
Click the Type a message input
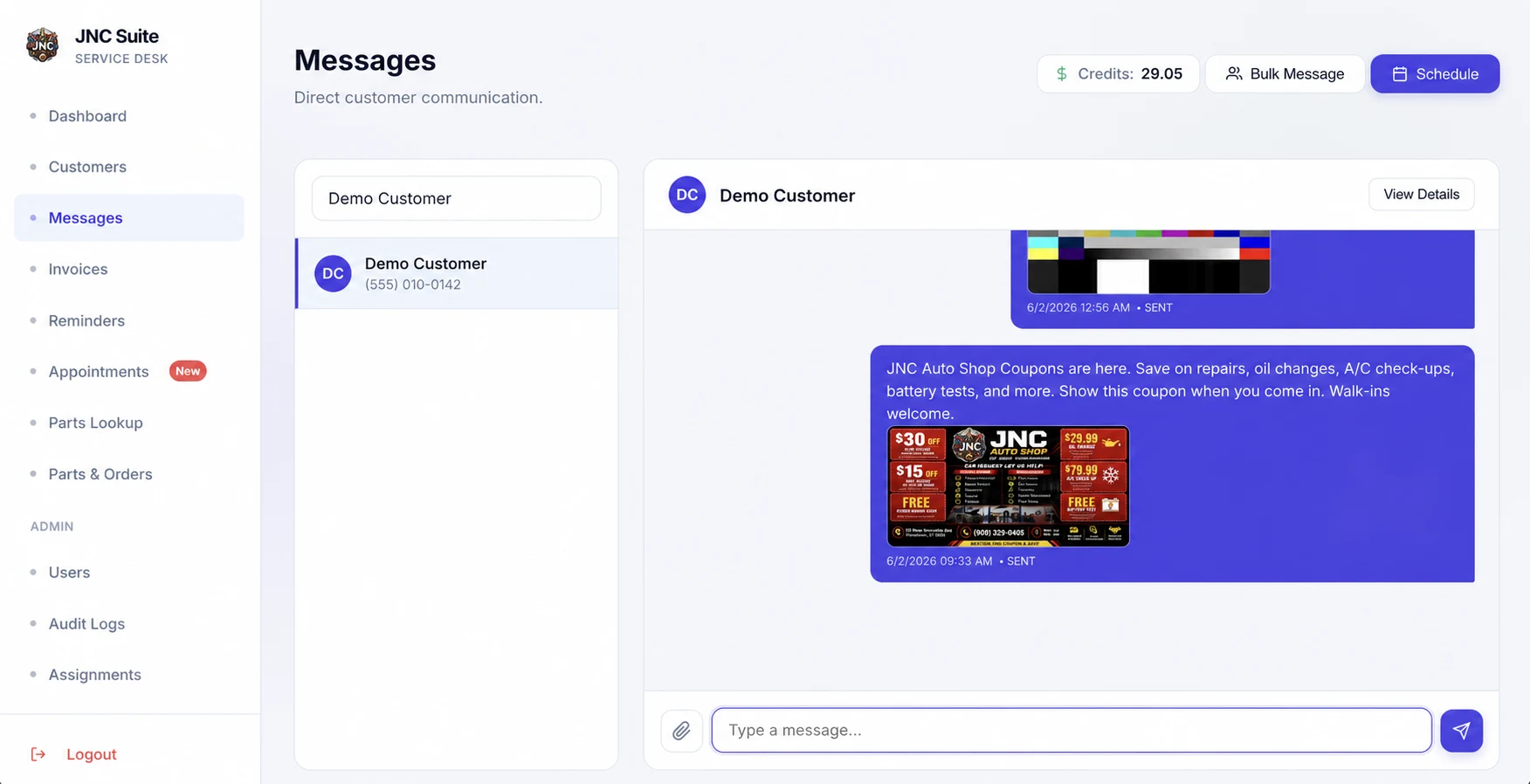(1072, 731)
